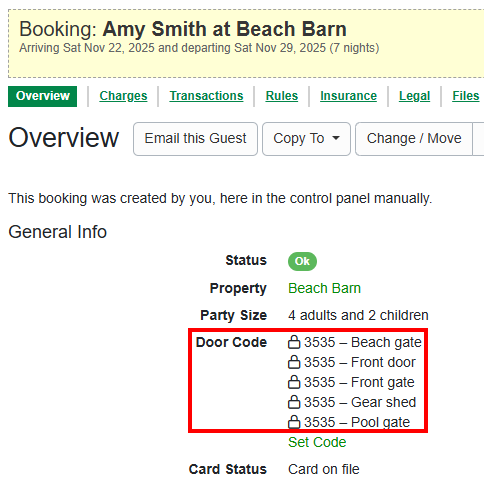Click the 'Amy Smith at Beach Barn' heading
This screenshot has height=485, width=484.
225,29
